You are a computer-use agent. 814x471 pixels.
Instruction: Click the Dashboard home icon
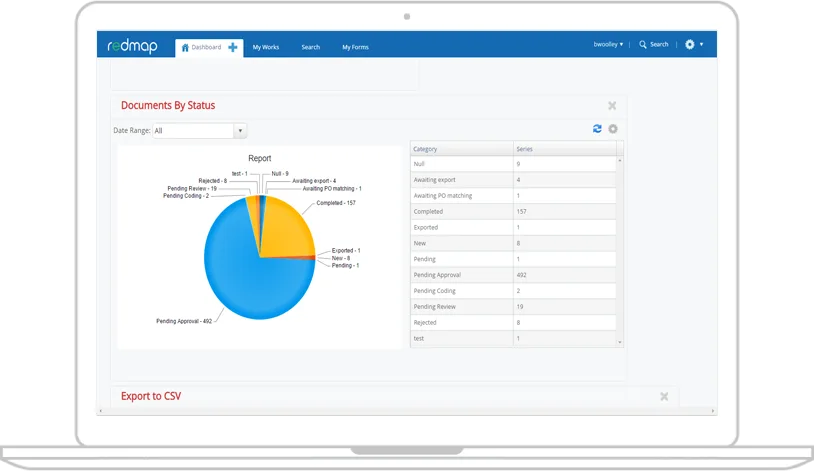[185, 47]
